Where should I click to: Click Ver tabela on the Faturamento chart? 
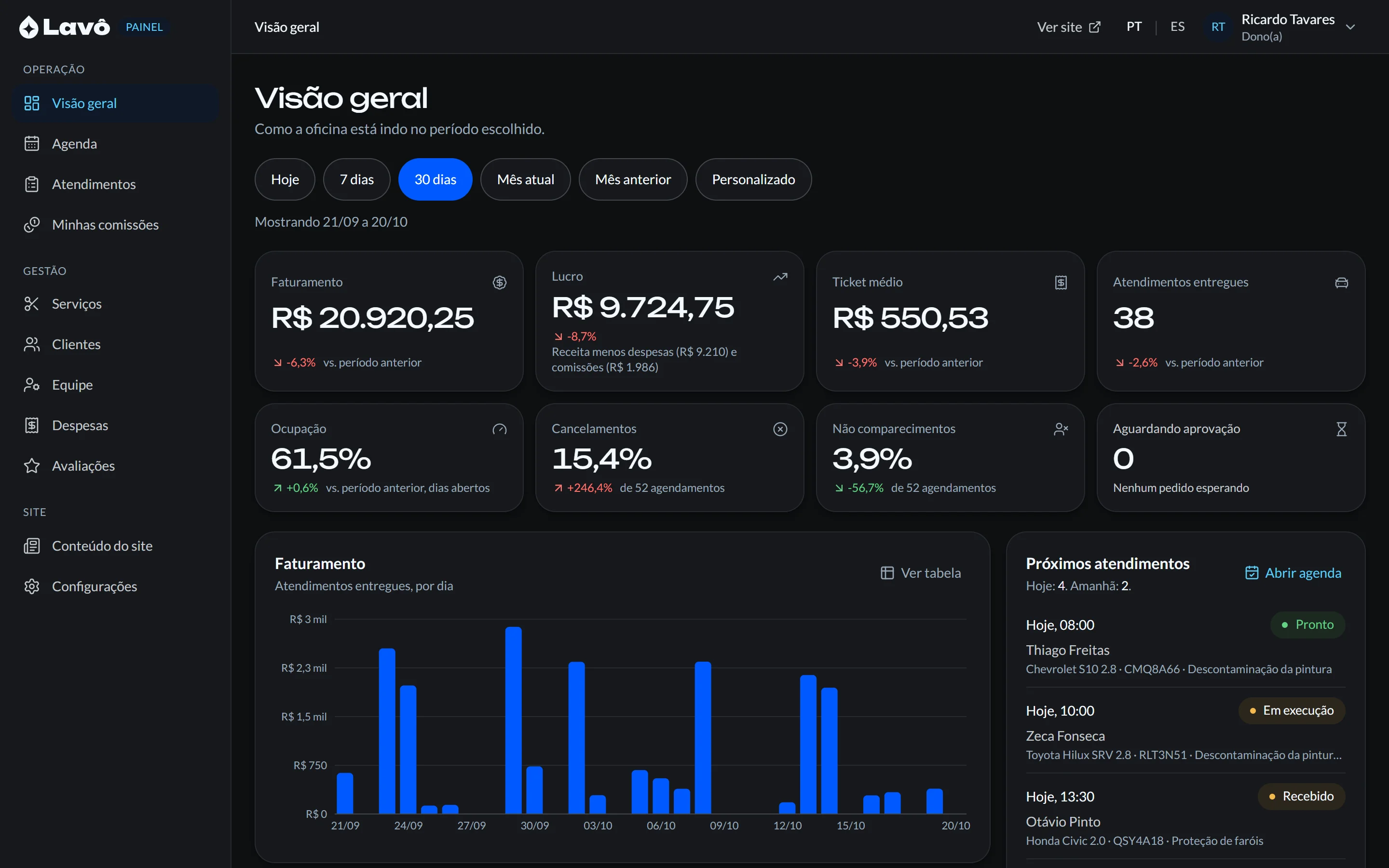click(921, 573)
